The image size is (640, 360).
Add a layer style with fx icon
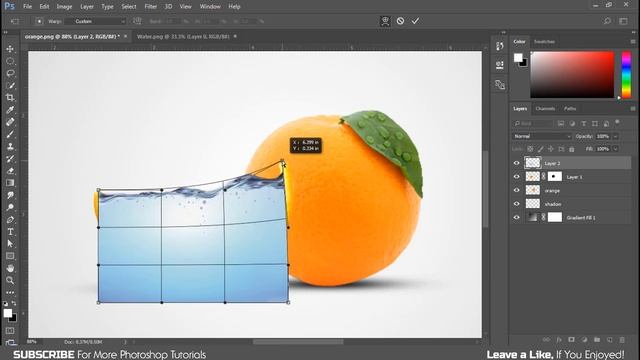559,340
